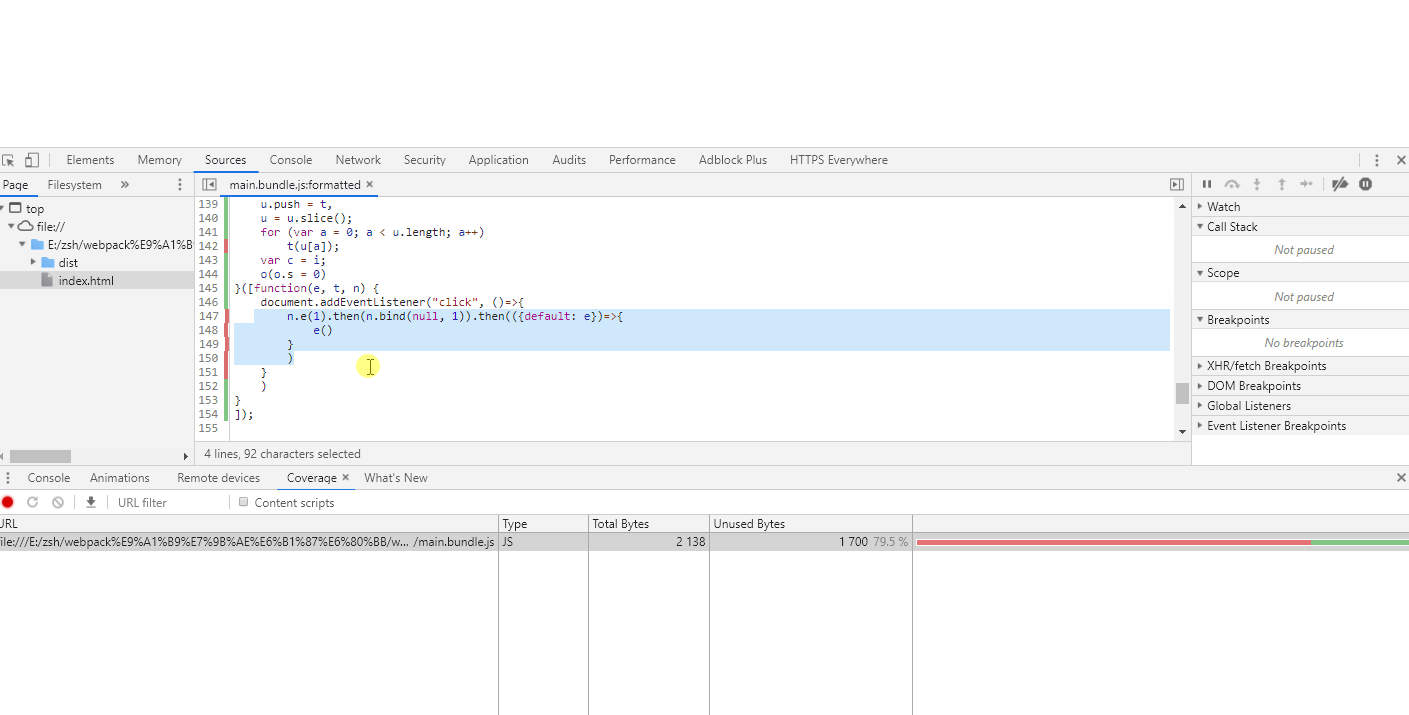Image resolution: width=1409 pixels, height=715 pixels.
Task: Click the navigator horizontal scrollbar thumb
Action: 40,456
